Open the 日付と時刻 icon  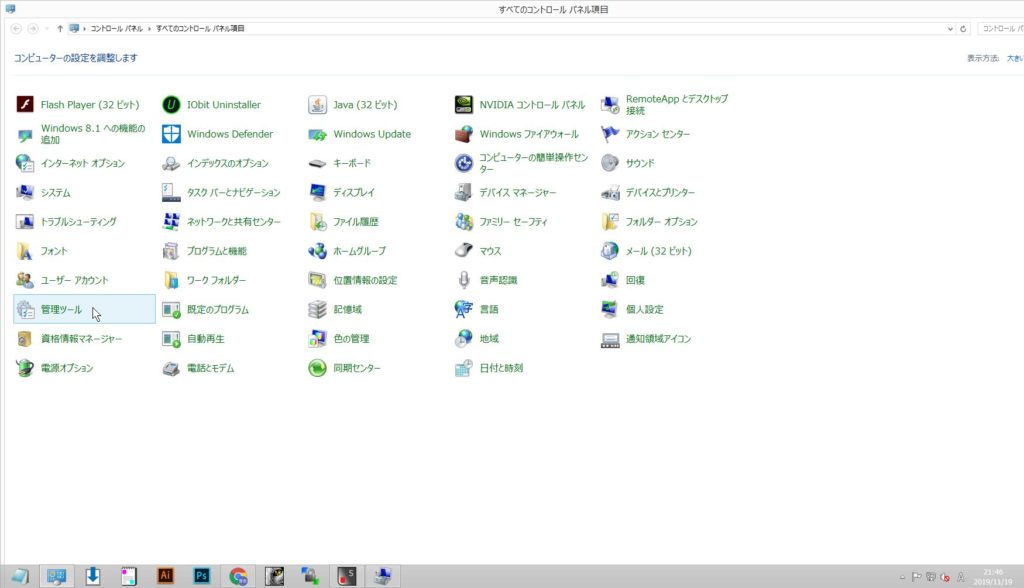pos(464,368)
